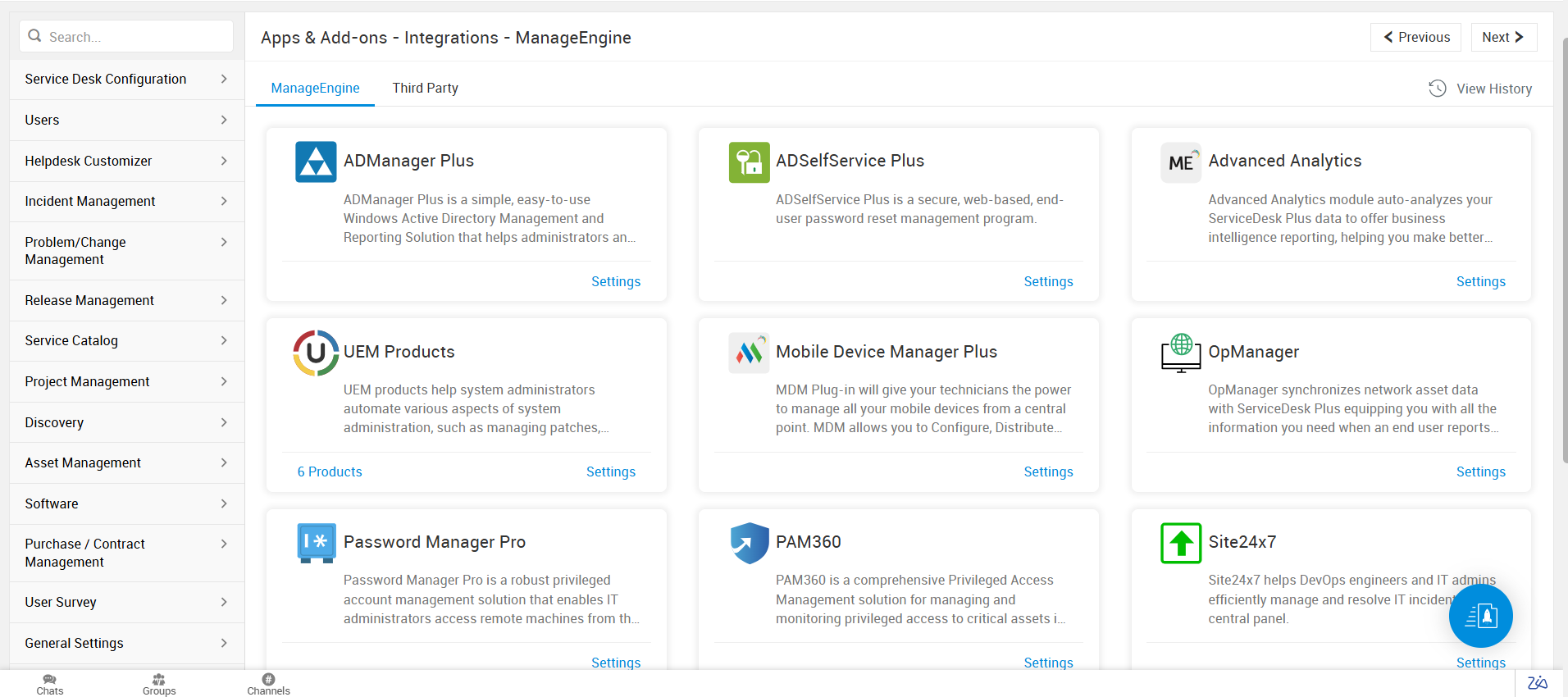Screen dimensions: 1568x697
Task: Click the UEM Products circular U icon
Action: (316, 353)
